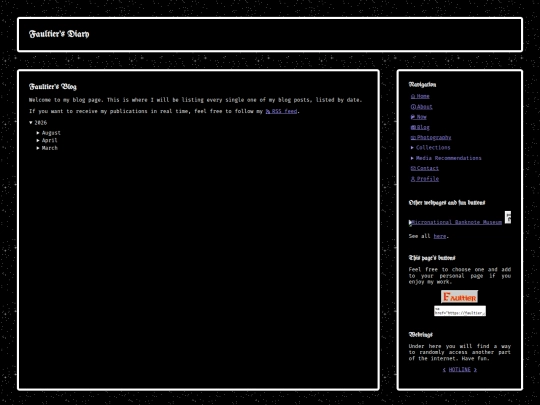The height and width of the screenshot is (405, 540).
Task: Click "This page's buttons" heading
Action: (432, 258)
